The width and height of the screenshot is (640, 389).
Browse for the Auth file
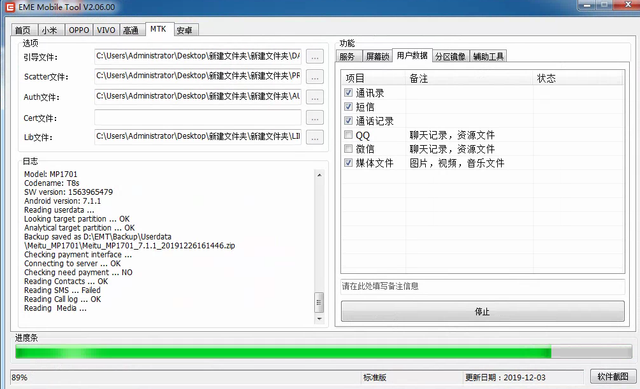point(315,97)
